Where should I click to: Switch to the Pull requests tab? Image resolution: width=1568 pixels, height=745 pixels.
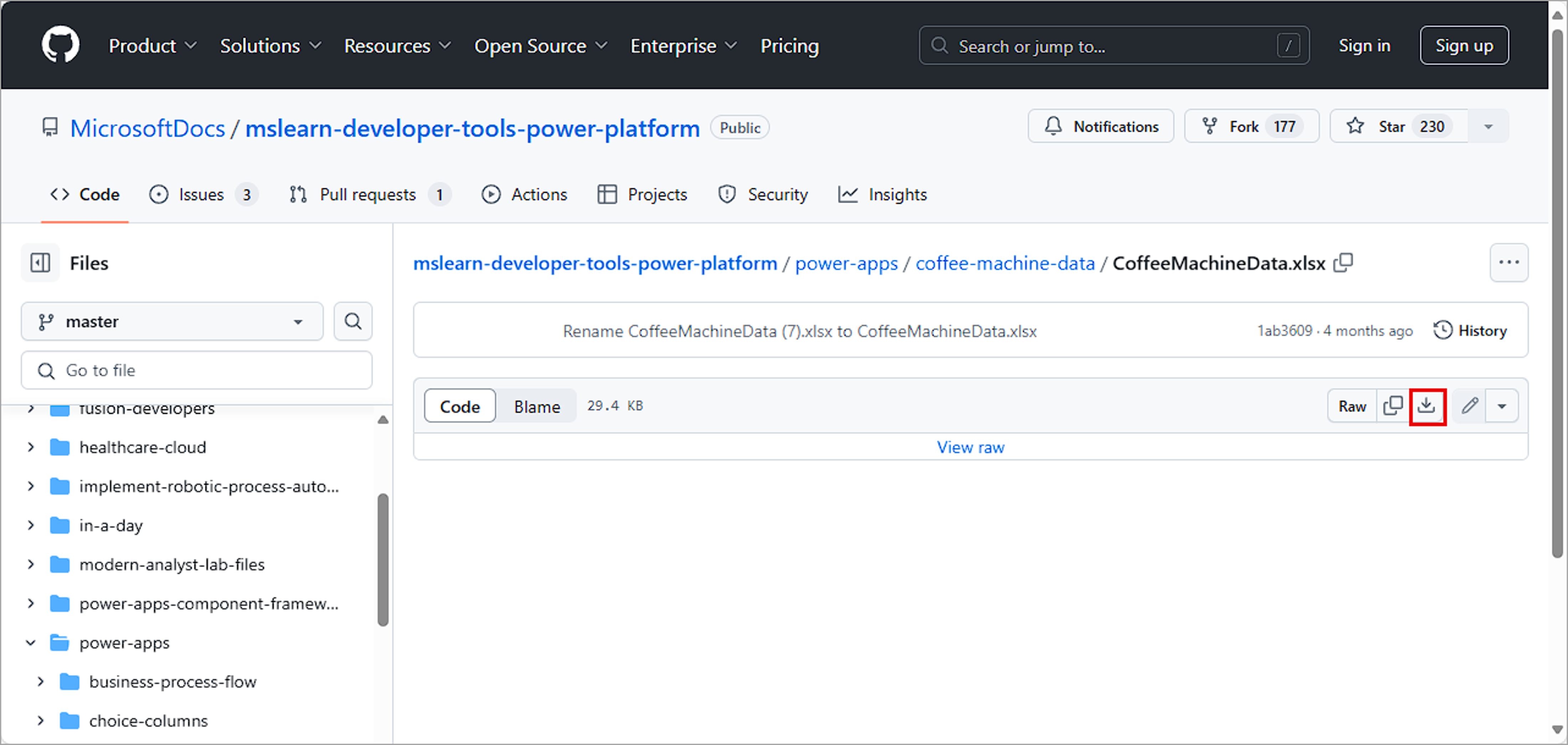370,194
